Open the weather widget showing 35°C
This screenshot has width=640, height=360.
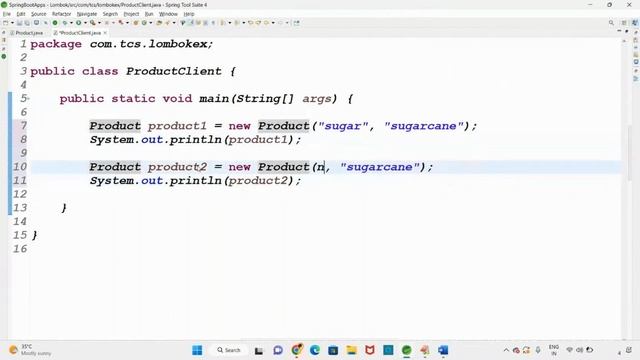(x=30, y=350)
